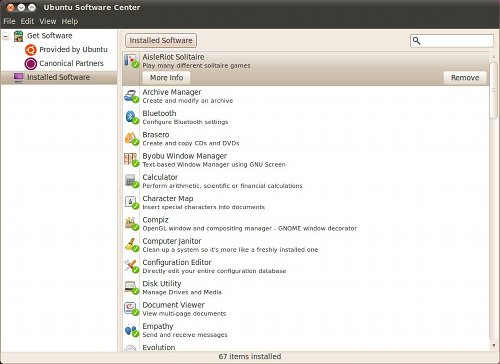Remove AisleRiot Solitaire
The image size is (500, 364).
(465, 78)
